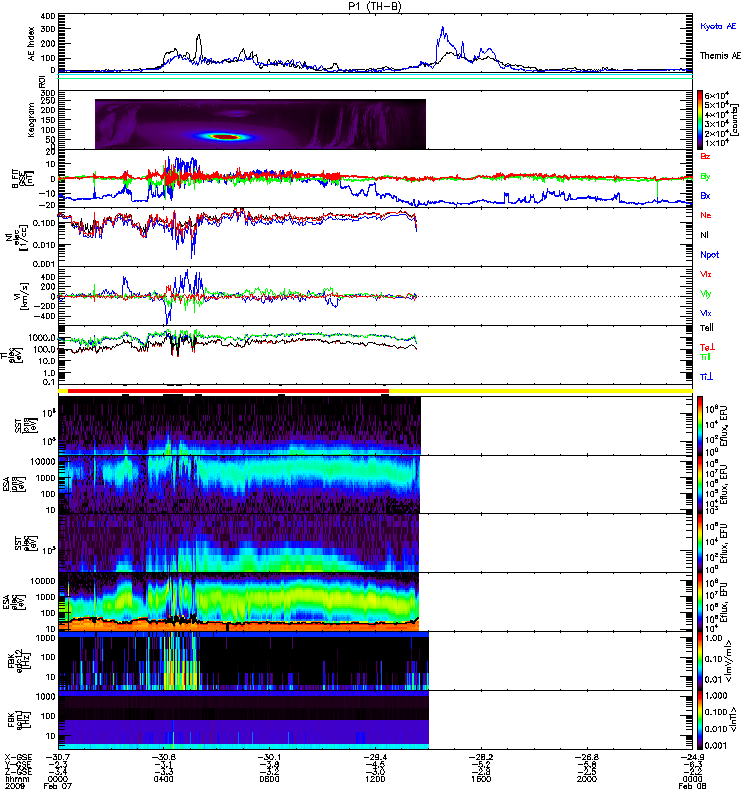Click the FBK magnetic nT color bar
The height and width of the screenshot is (800, 750).
(x=700, y=720)
